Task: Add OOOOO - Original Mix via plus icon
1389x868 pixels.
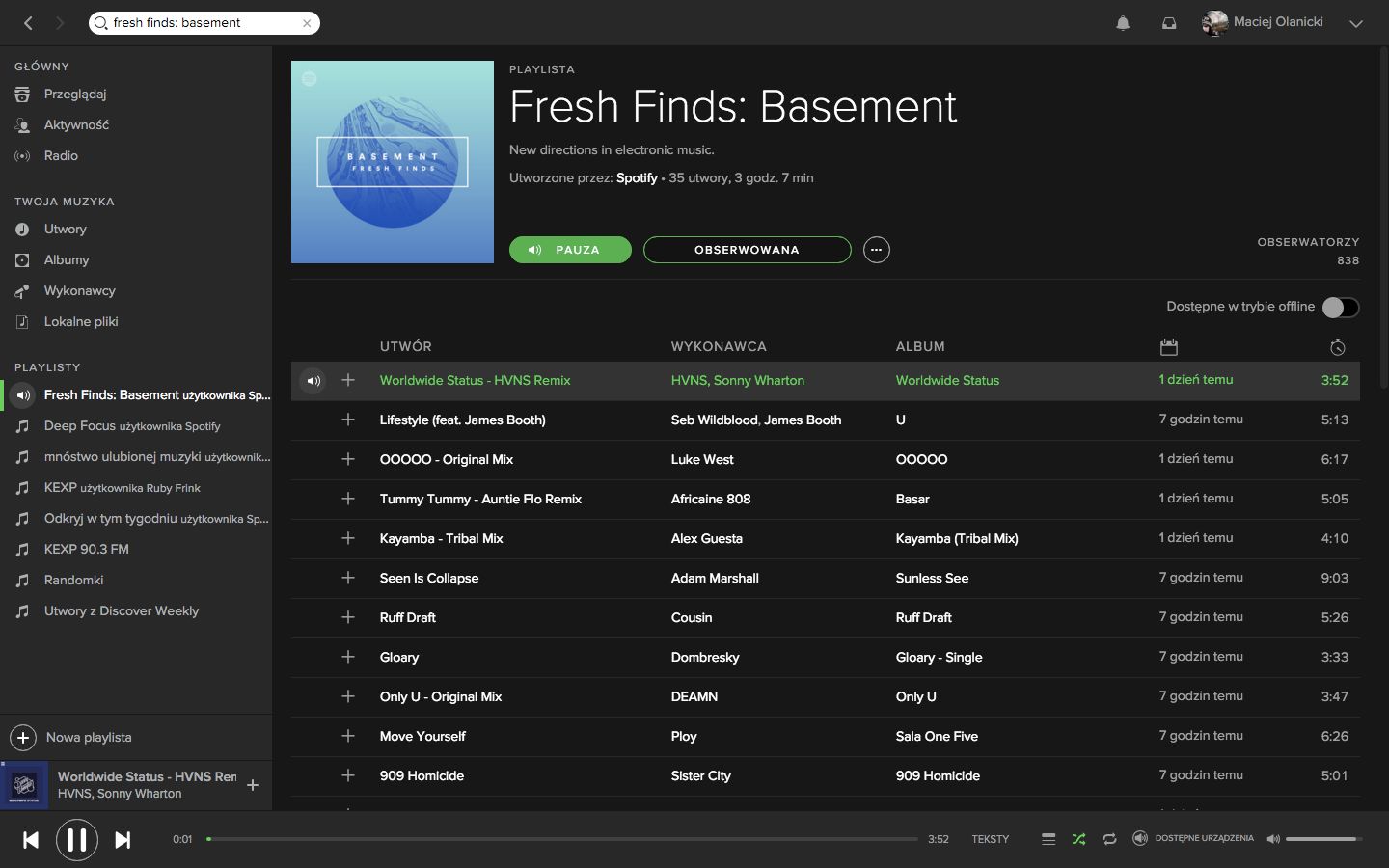Action: coord(348,459)
